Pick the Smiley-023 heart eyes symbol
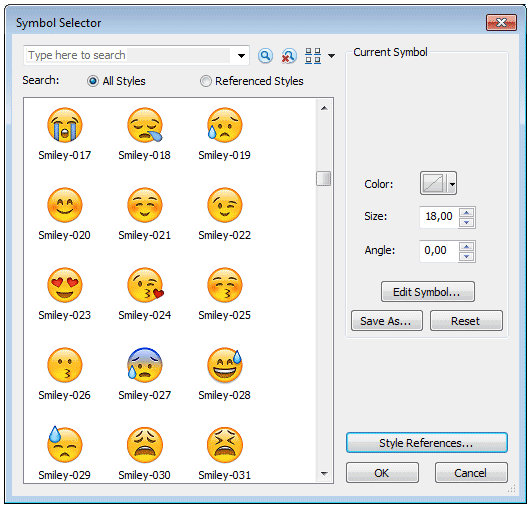Image resolution: width=530 pixels, height=506 pixels. coord(65,285)
